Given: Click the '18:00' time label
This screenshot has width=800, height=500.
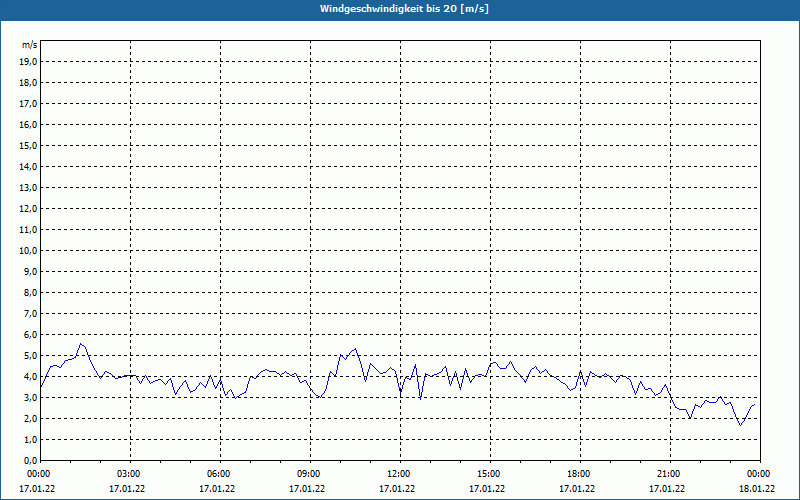Looking at the screenshot, I should coord(579,474).
